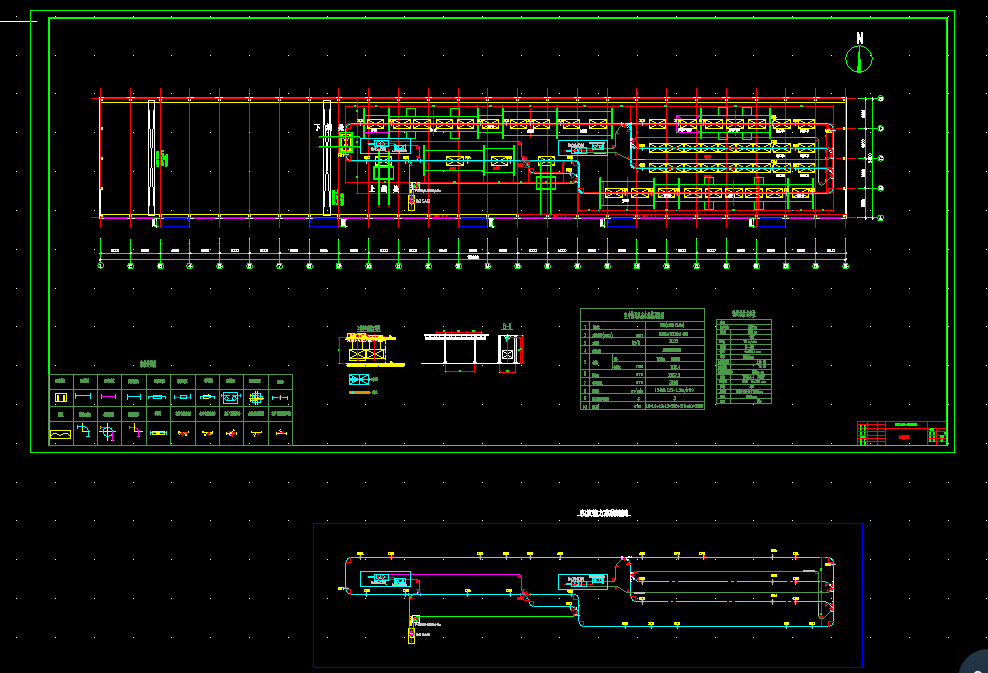Select the left cyan equipment box in schematic
The image size is (988, 673).
(x=385, y=579)
